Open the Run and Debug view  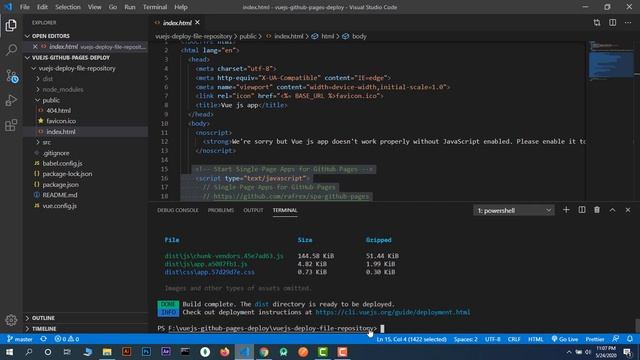pos(11,100)
